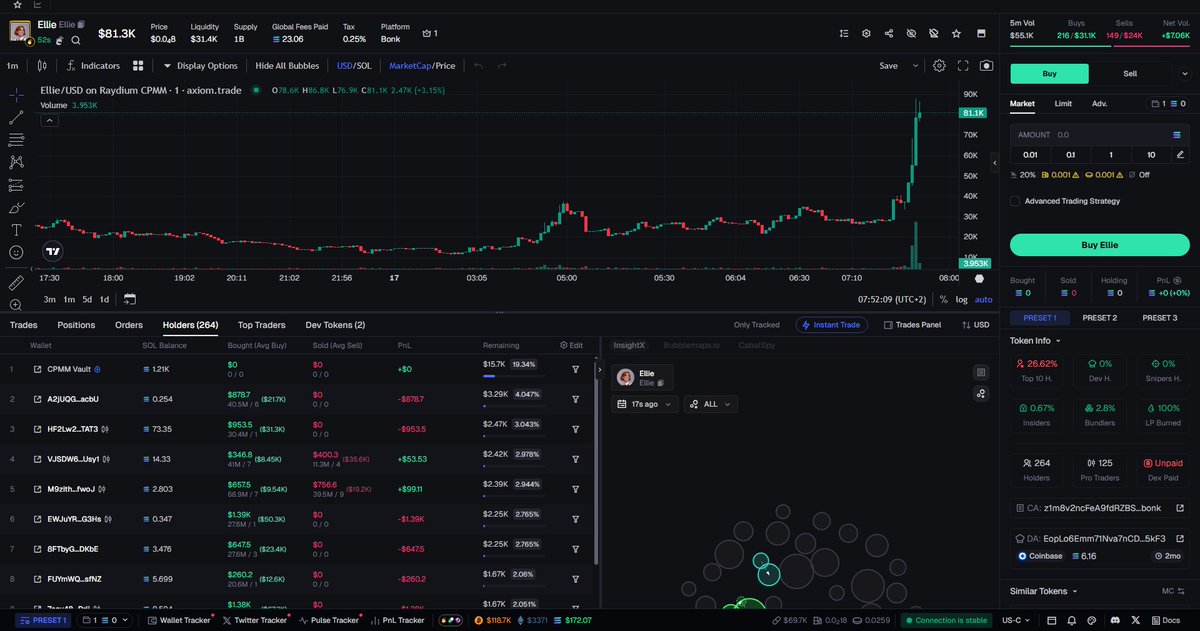Toggle auto scale on the chart
Image resolution: width=1200 pixels, height=631 pixels.
pos(984,299)
